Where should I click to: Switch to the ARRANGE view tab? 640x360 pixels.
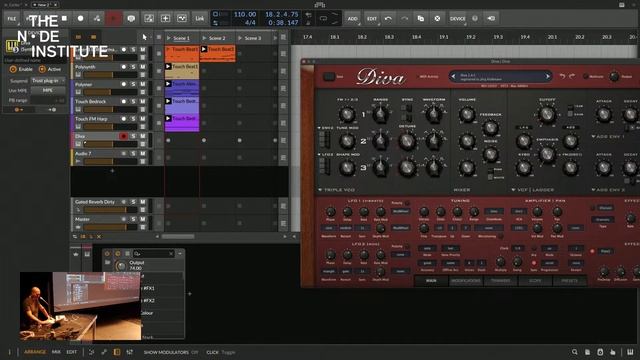35,352
